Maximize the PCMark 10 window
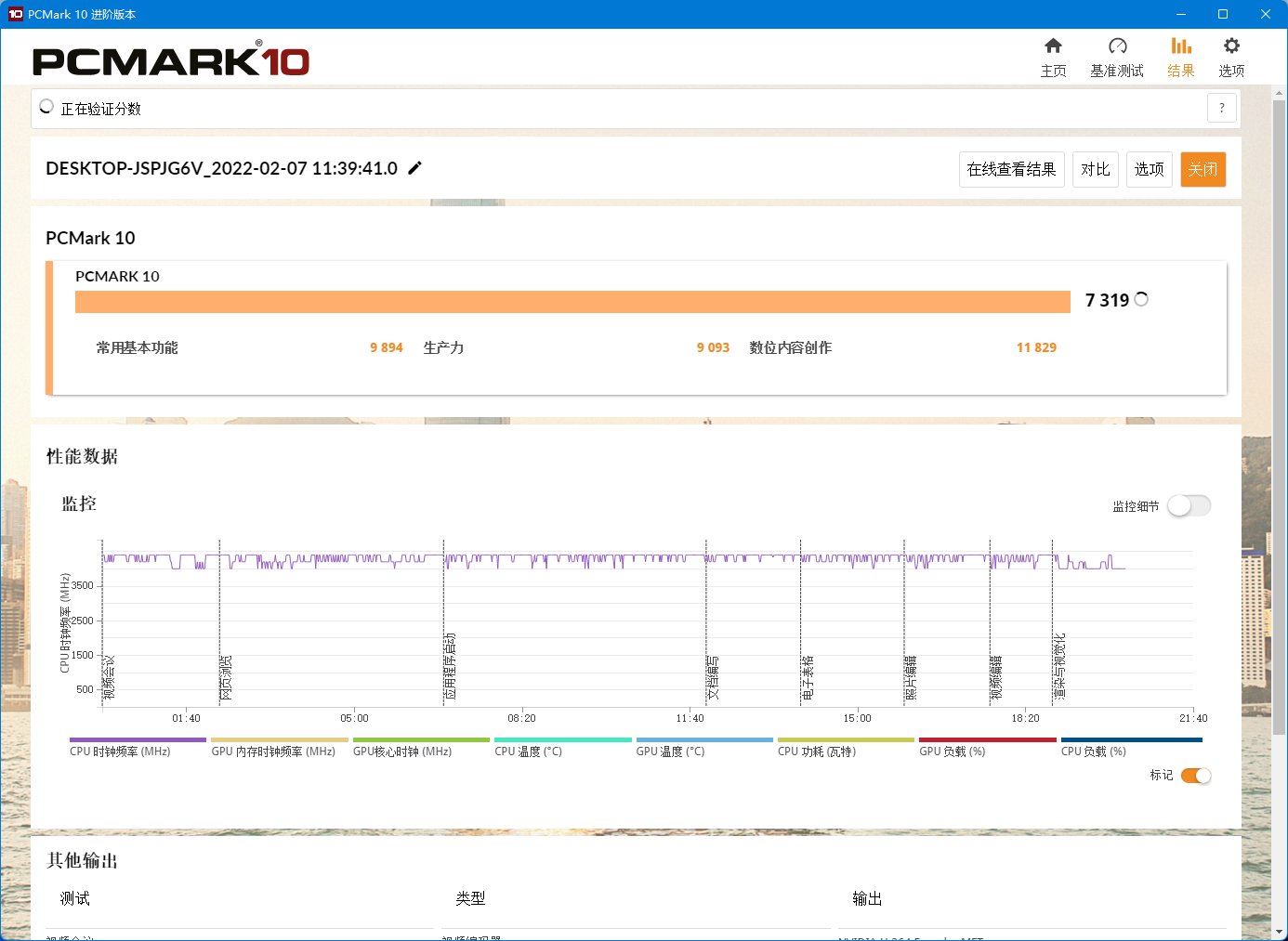 [x=1223, y=14]
